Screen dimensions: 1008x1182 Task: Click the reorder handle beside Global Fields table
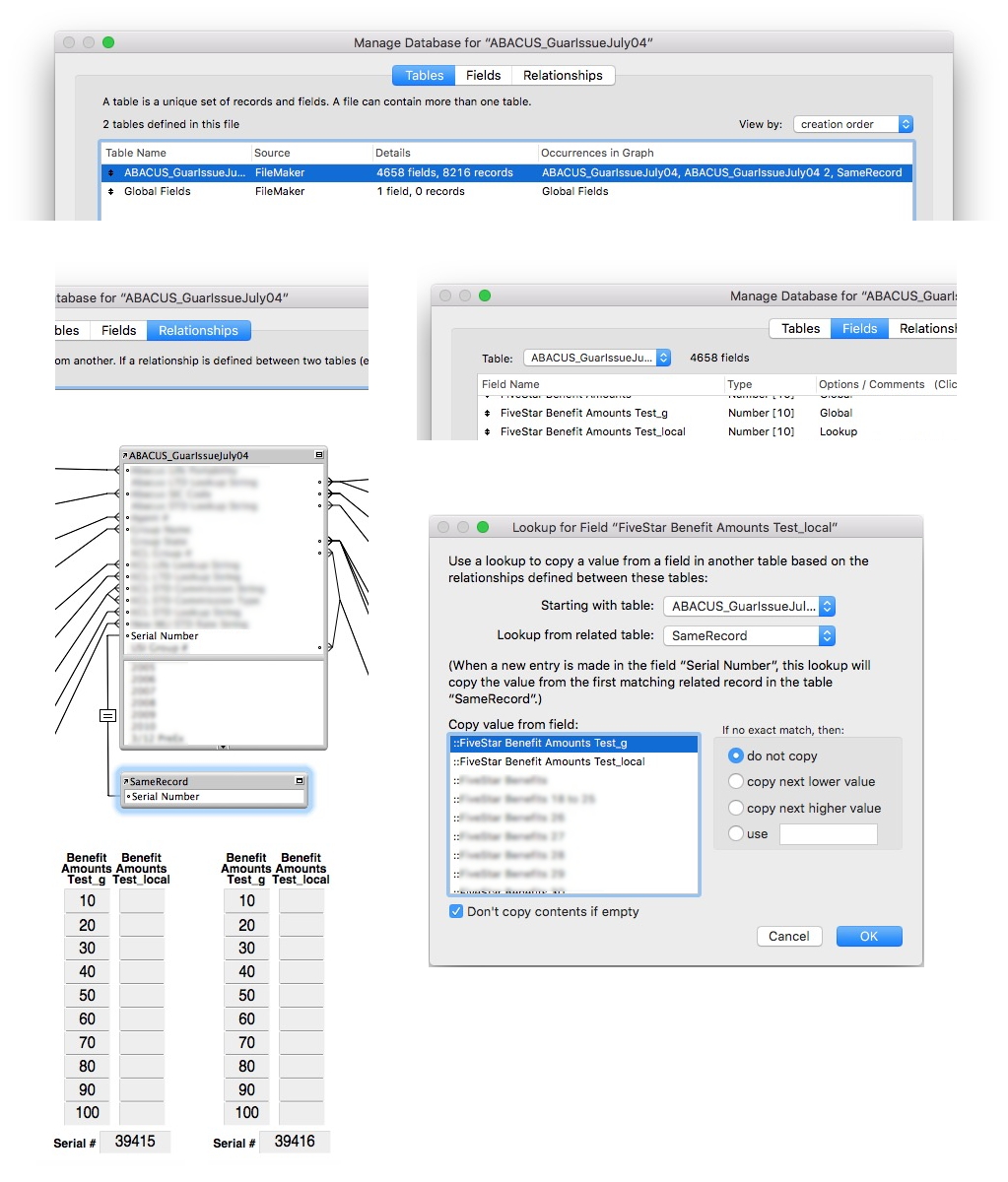point(110,191)
